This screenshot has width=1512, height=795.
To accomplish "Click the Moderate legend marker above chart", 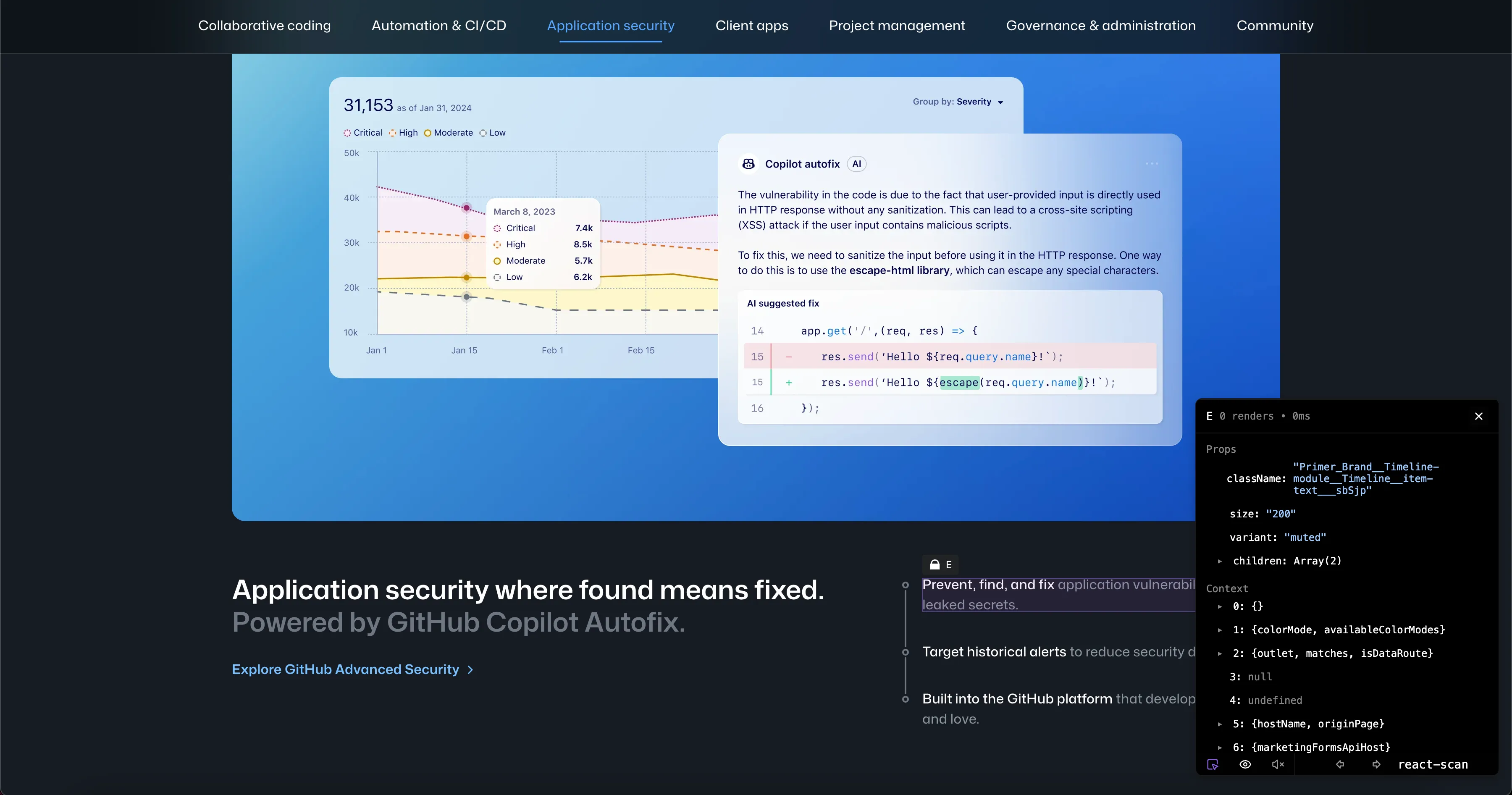I will [428, 133].
